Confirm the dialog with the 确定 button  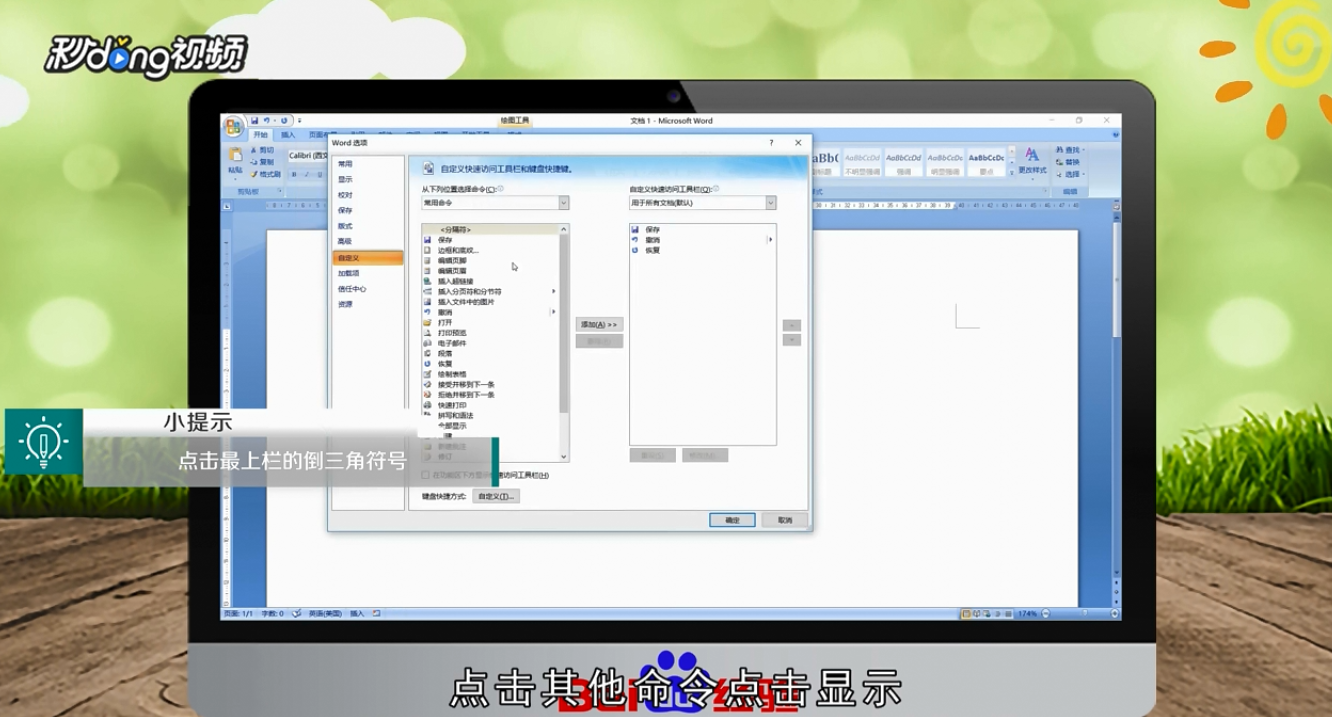pos(731,520)
